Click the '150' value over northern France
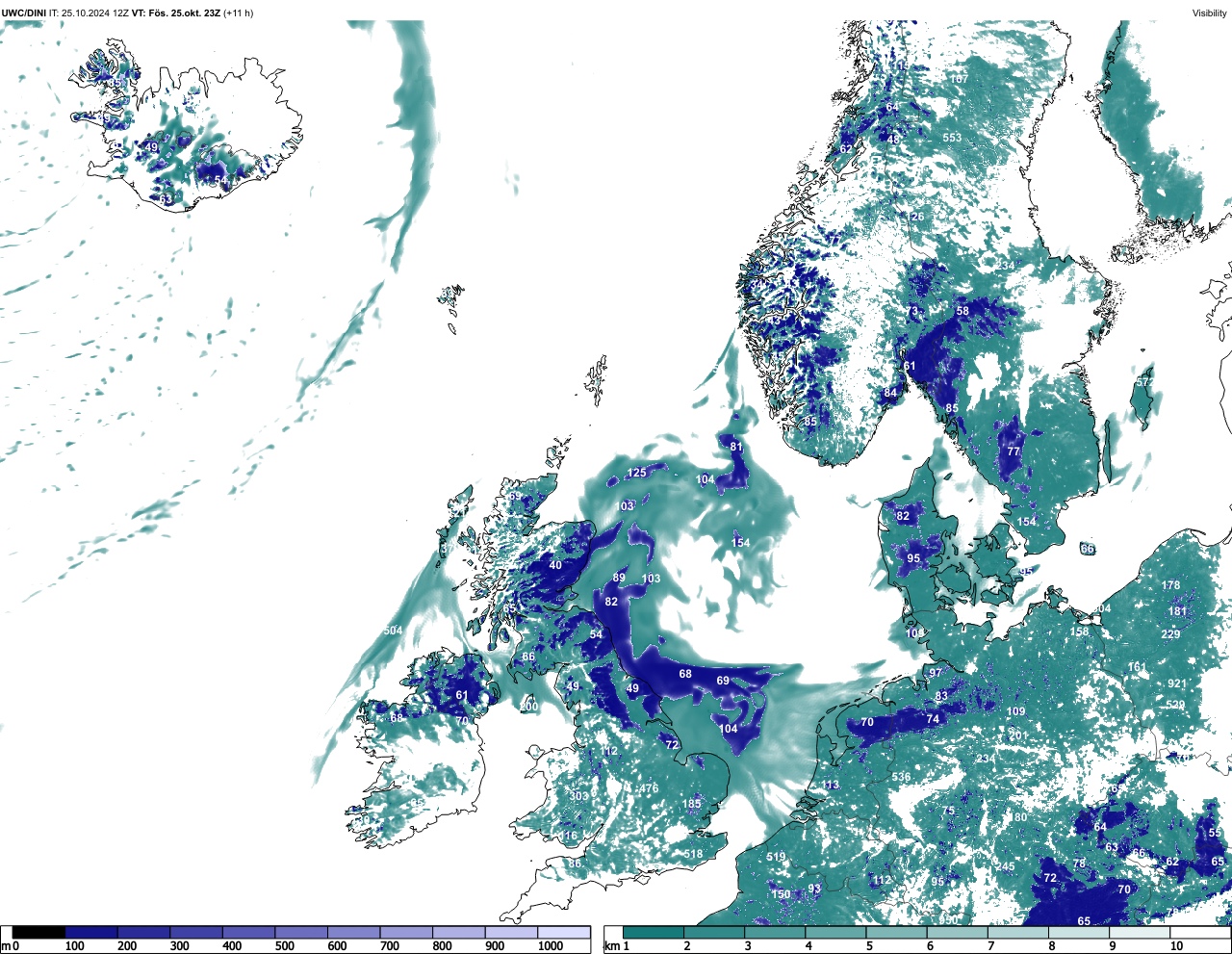This screenshot has width=1232, height=954. 781,894
